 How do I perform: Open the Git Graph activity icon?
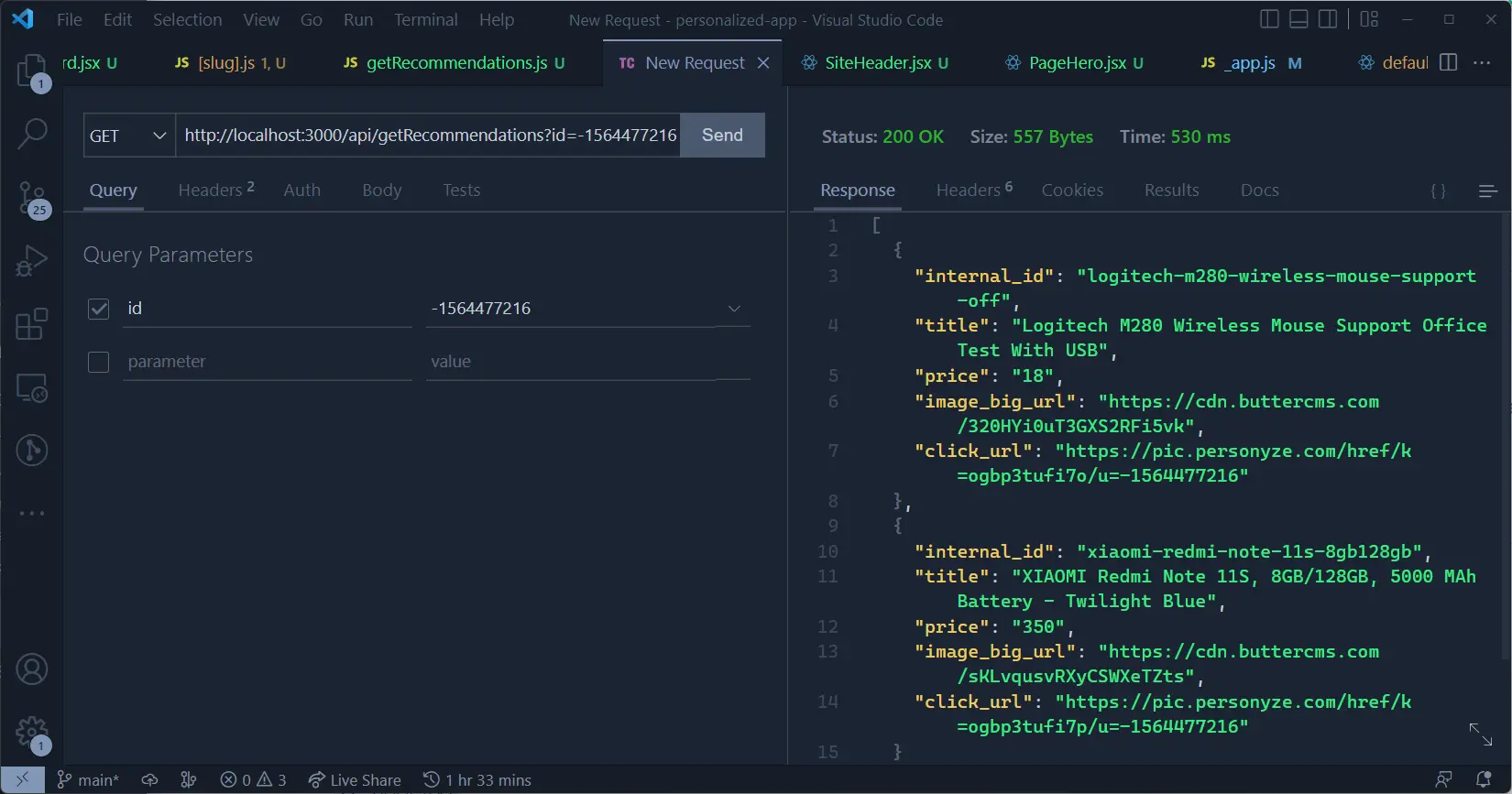[32, 450]
